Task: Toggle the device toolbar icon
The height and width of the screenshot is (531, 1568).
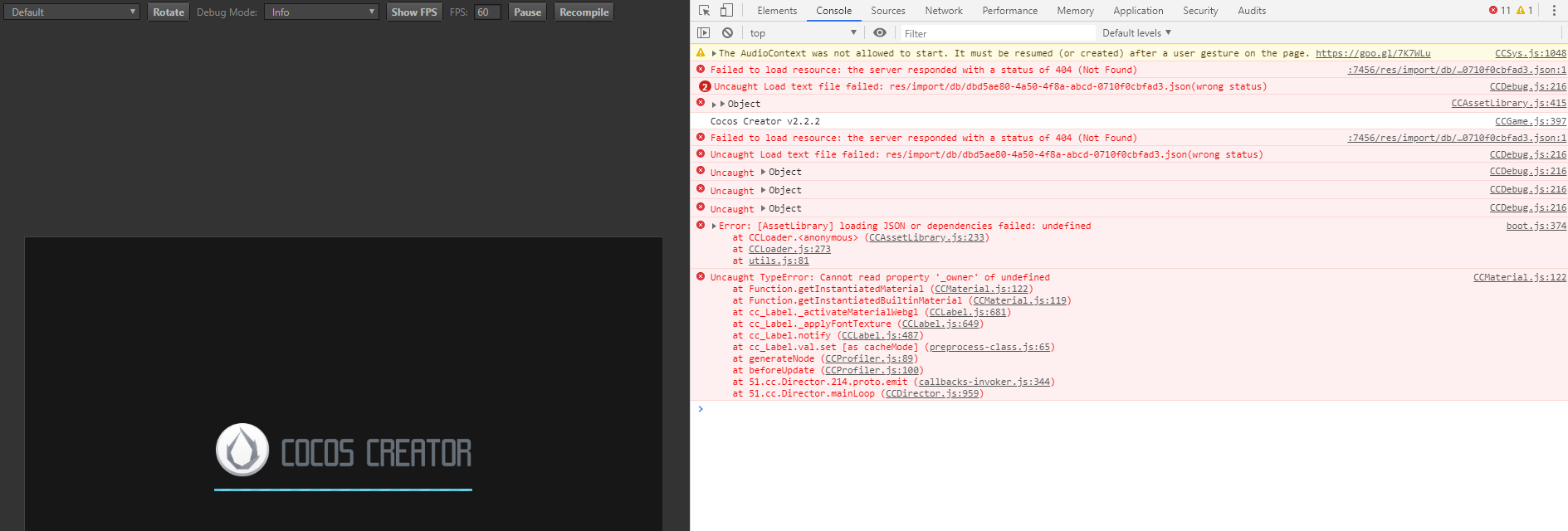Action: click(x=726, y=11)
